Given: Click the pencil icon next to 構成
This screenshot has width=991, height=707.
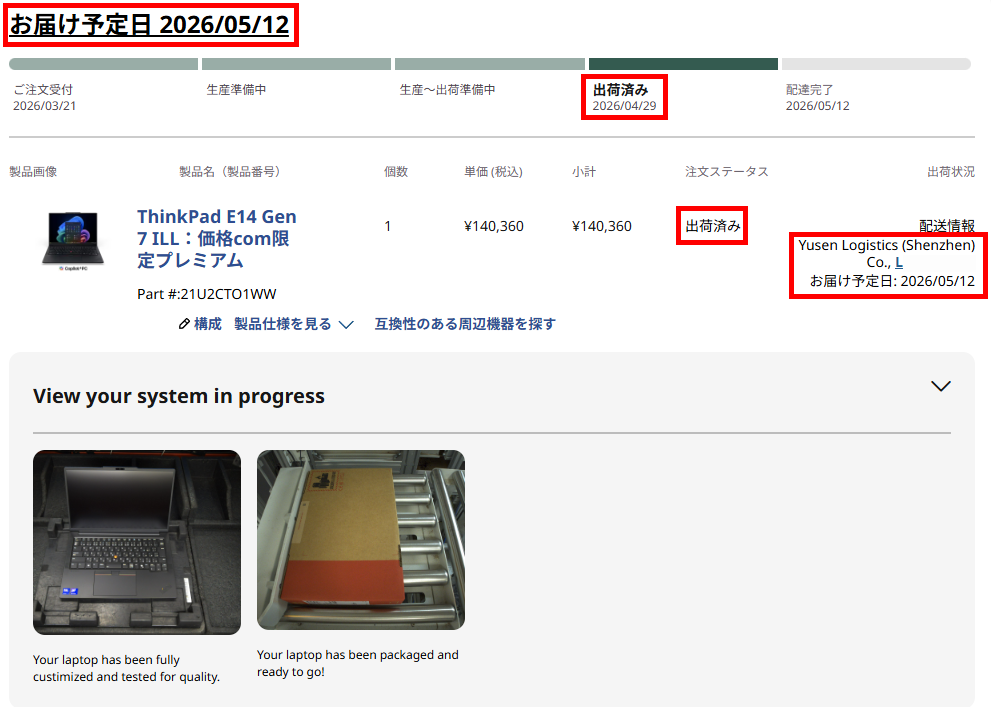Looking at the screenshot, I should 184,324.
